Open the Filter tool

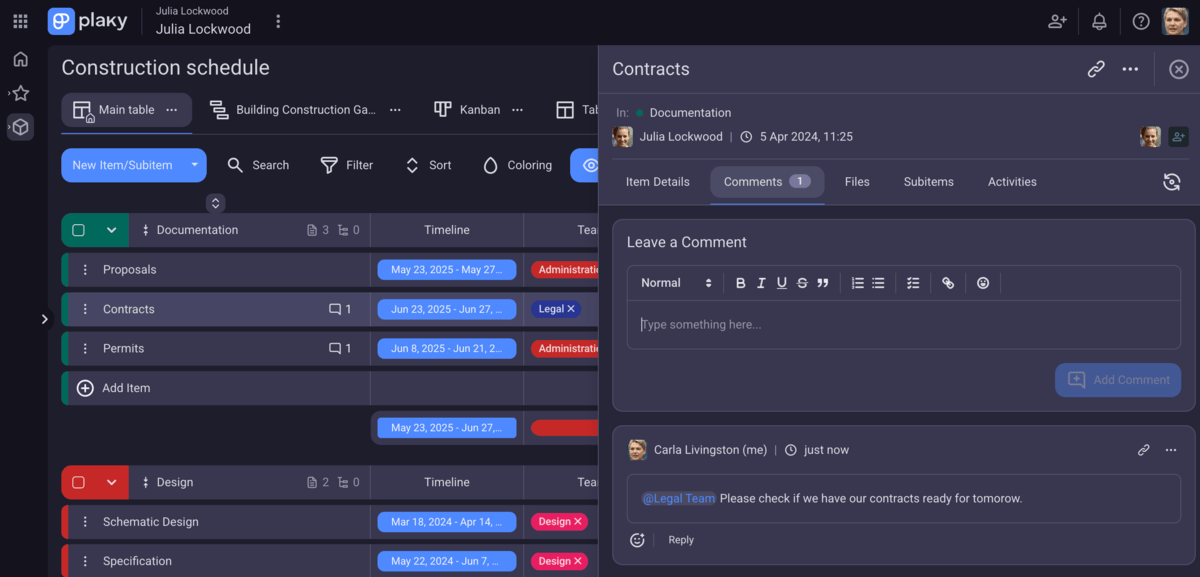click(346, 165)
